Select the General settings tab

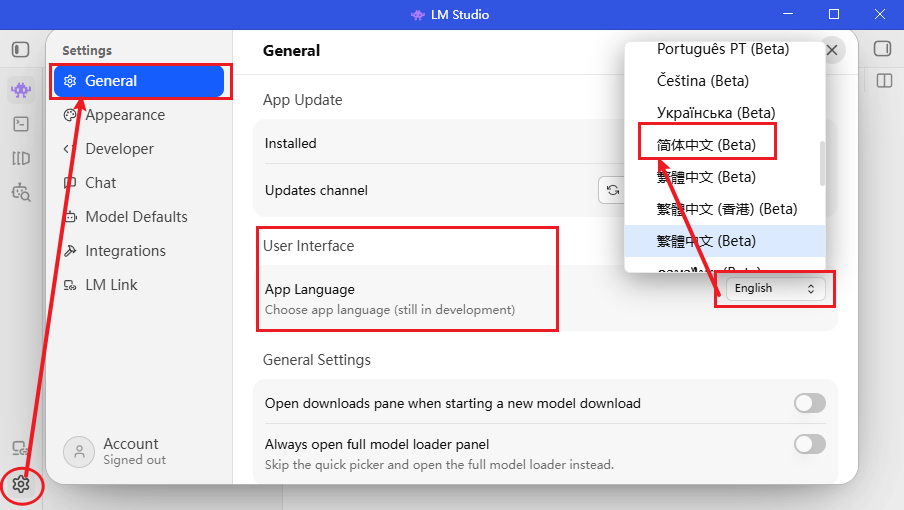(139, 81)
